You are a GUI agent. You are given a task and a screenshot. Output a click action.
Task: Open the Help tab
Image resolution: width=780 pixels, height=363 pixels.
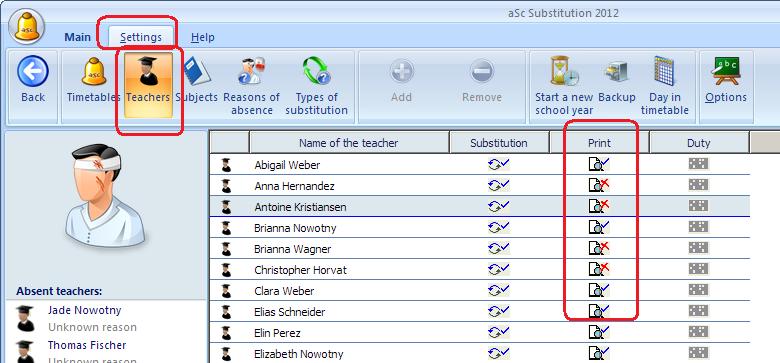(202, 37)
